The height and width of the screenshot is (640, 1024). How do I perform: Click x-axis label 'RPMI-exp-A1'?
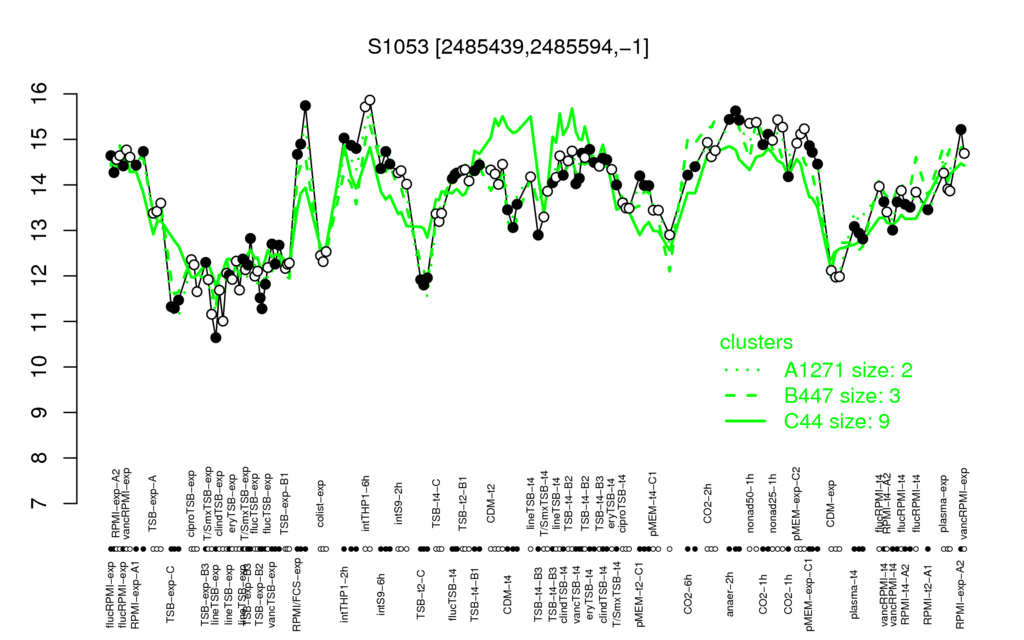[x=135, y=594]
